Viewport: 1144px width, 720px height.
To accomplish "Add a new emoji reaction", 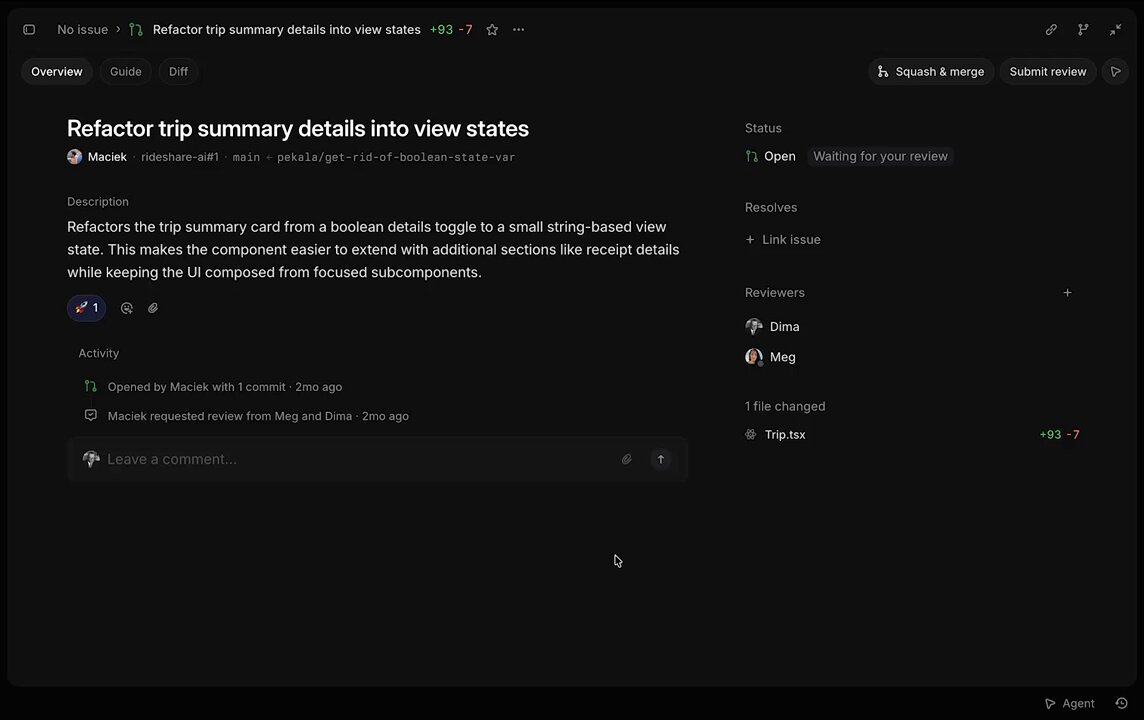I will pyautogui.click(x=127, y=309).
